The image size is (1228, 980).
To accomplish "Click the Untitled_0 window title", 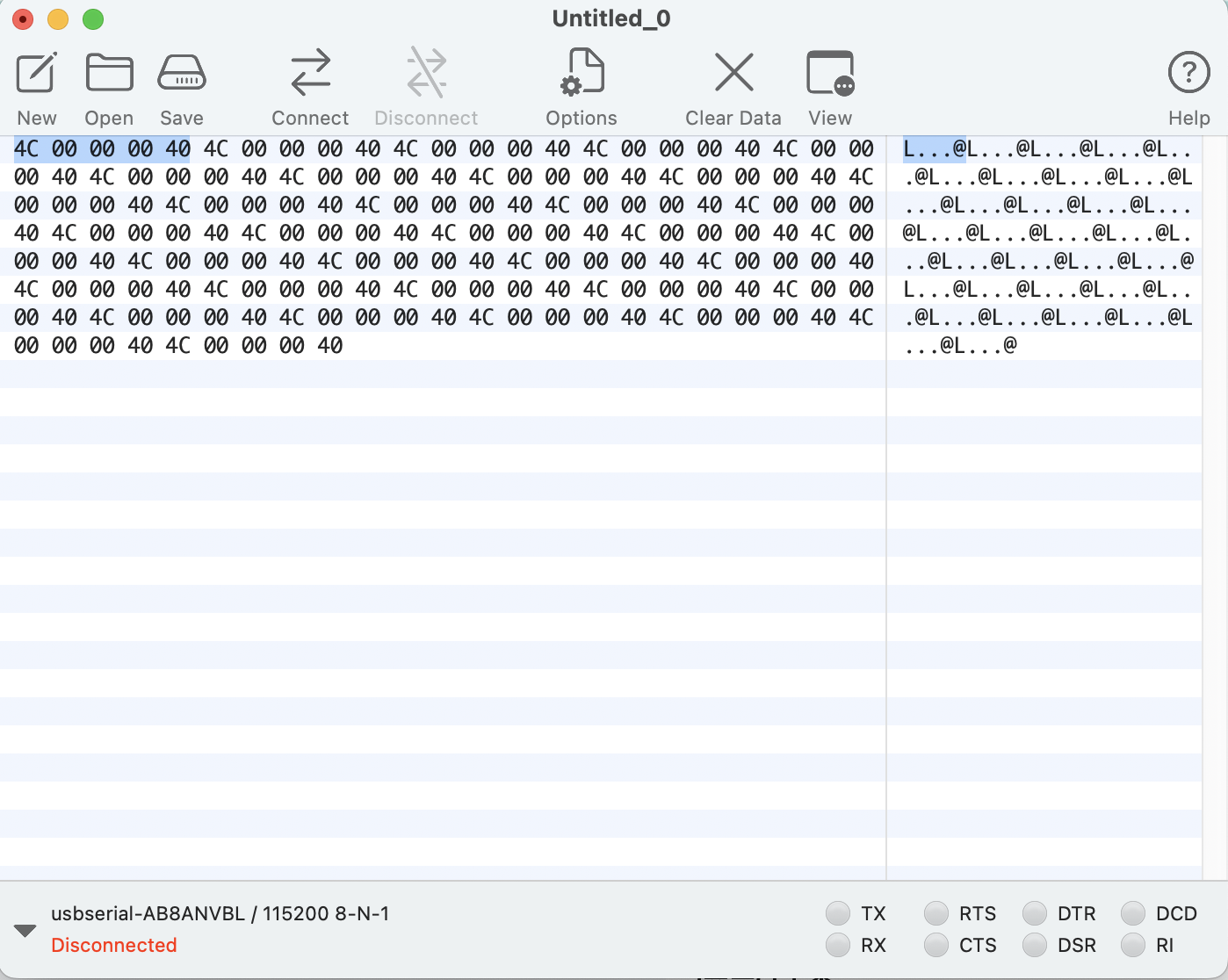I will pyautogui.click(x=611, y=18).
